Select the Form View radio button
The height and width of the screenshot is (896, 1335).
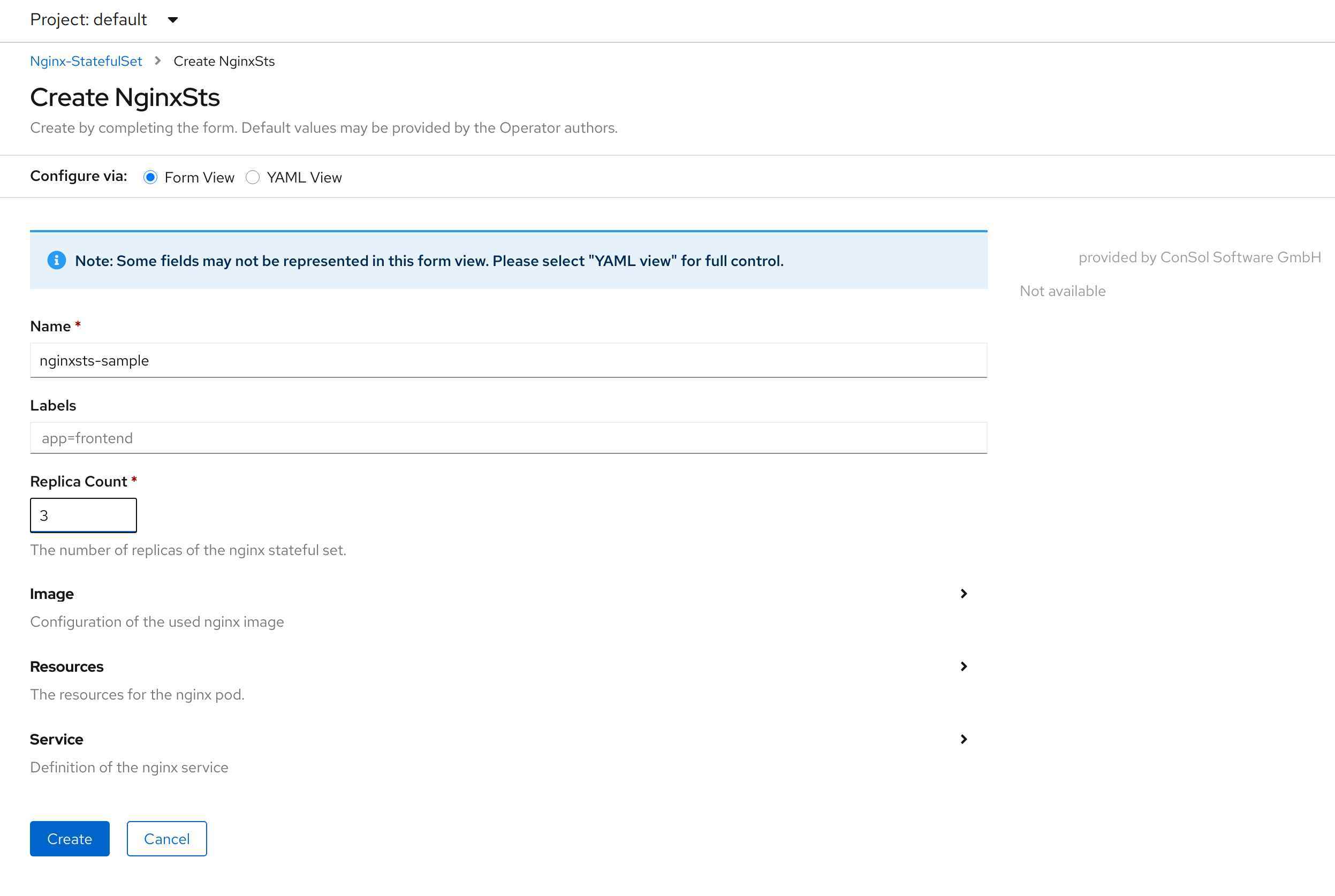[150, 177]
